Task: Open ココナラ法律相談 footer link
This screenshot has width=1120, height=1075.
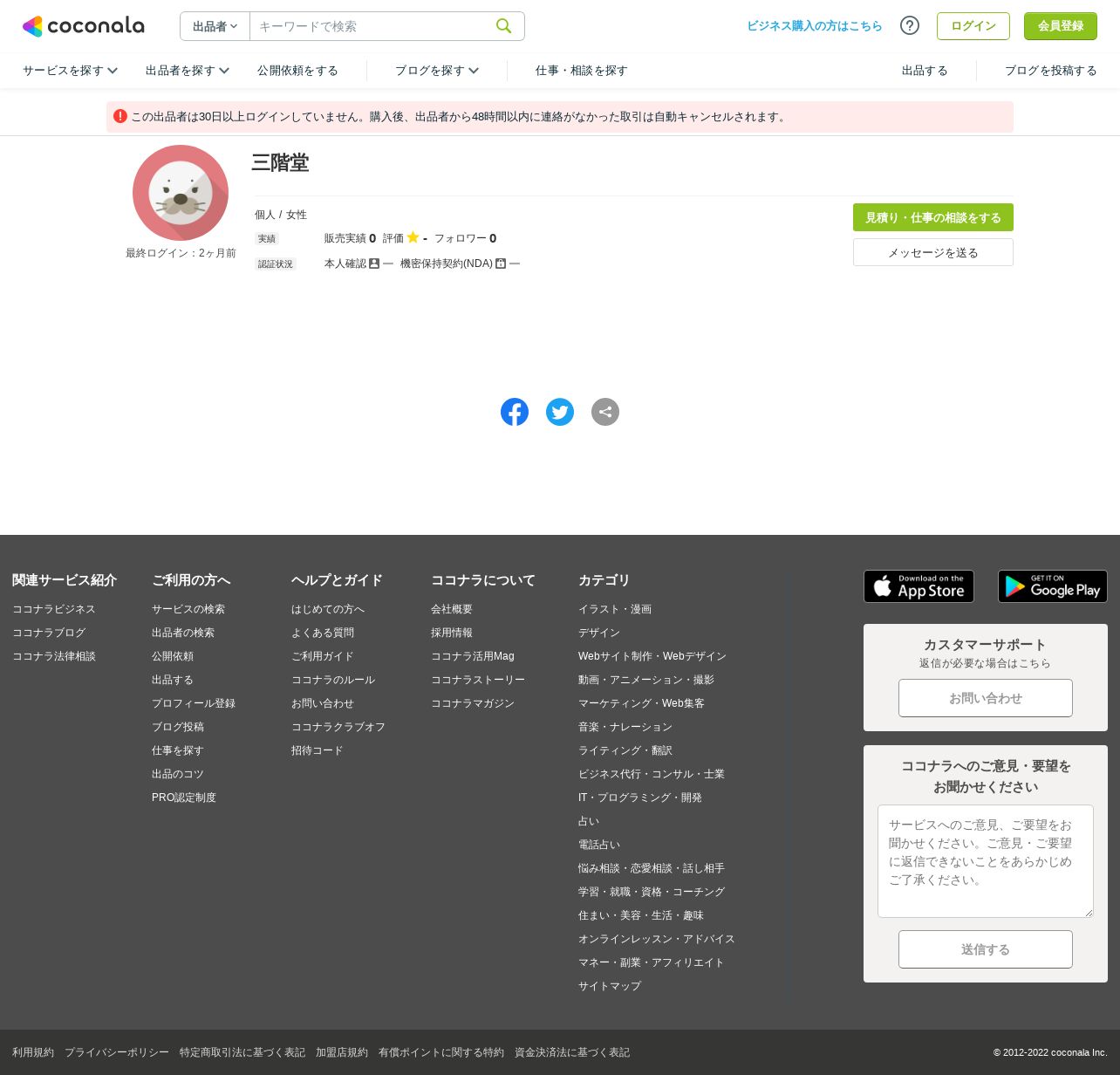Action: pos(54,656)
